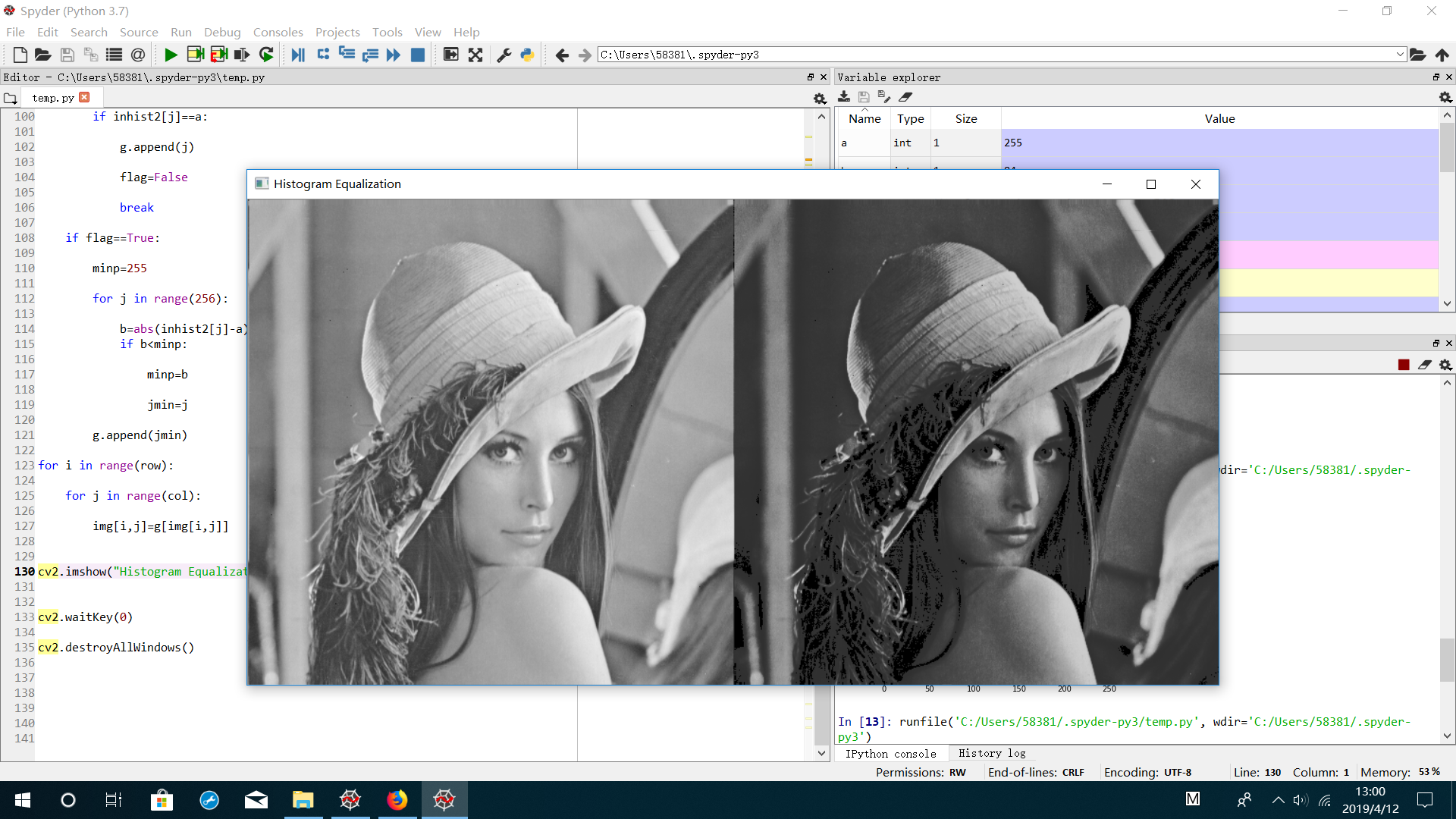1456x819 pixels.
Task: Start debugging the file
Action: click(x=298, y=55)
